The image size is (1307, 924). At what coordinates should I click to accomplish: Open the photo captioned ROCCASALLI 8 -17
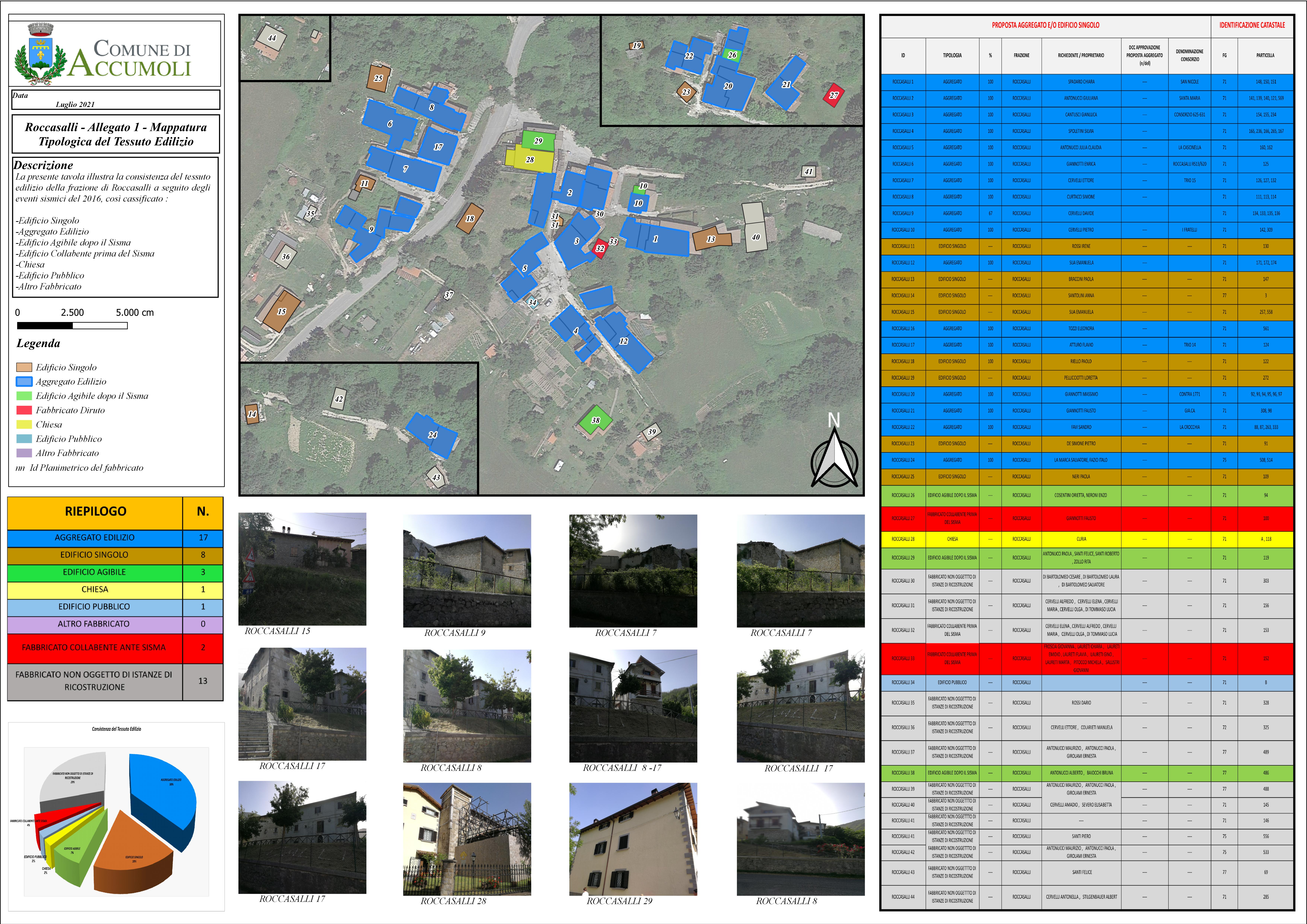(633, 706)
